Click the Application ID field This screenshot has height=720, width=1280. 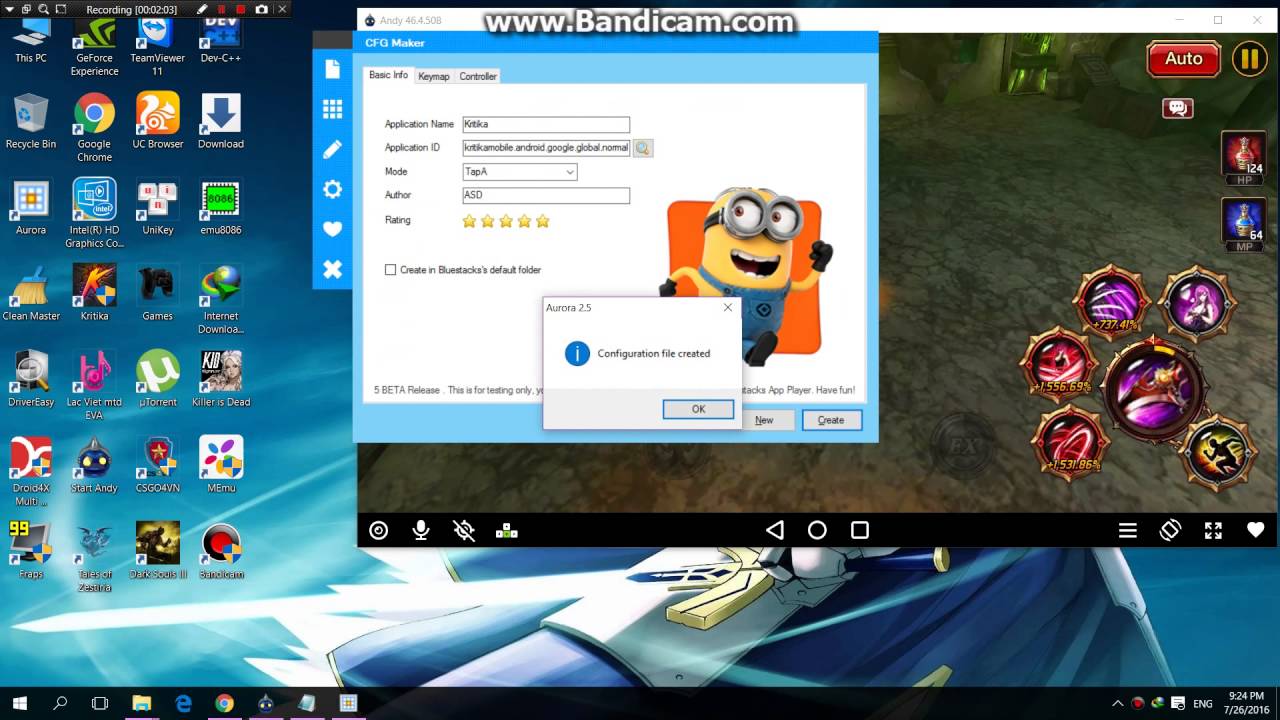point(546,148)
